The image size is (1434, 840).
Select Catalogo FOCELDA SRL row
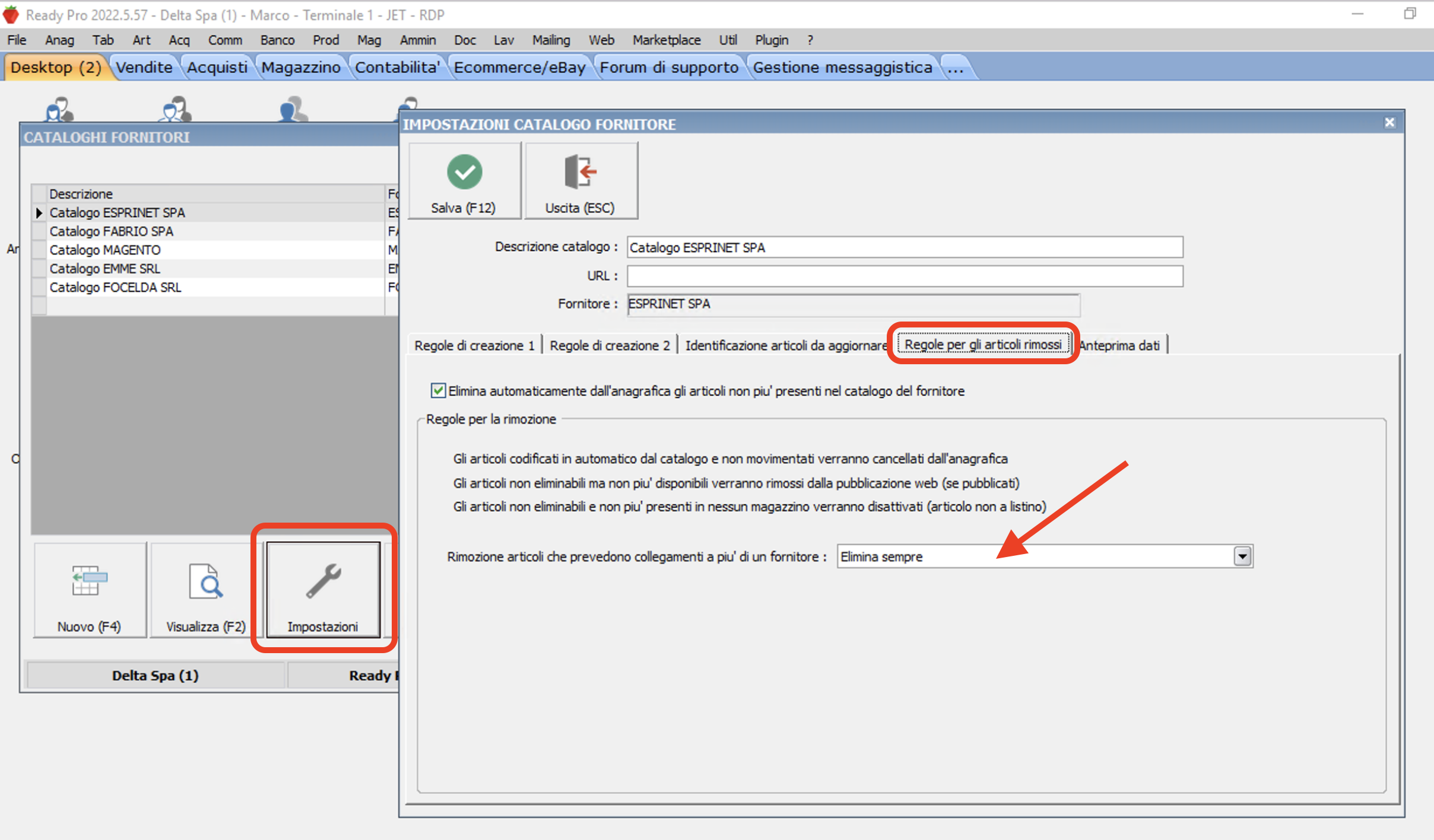(216, 287)
